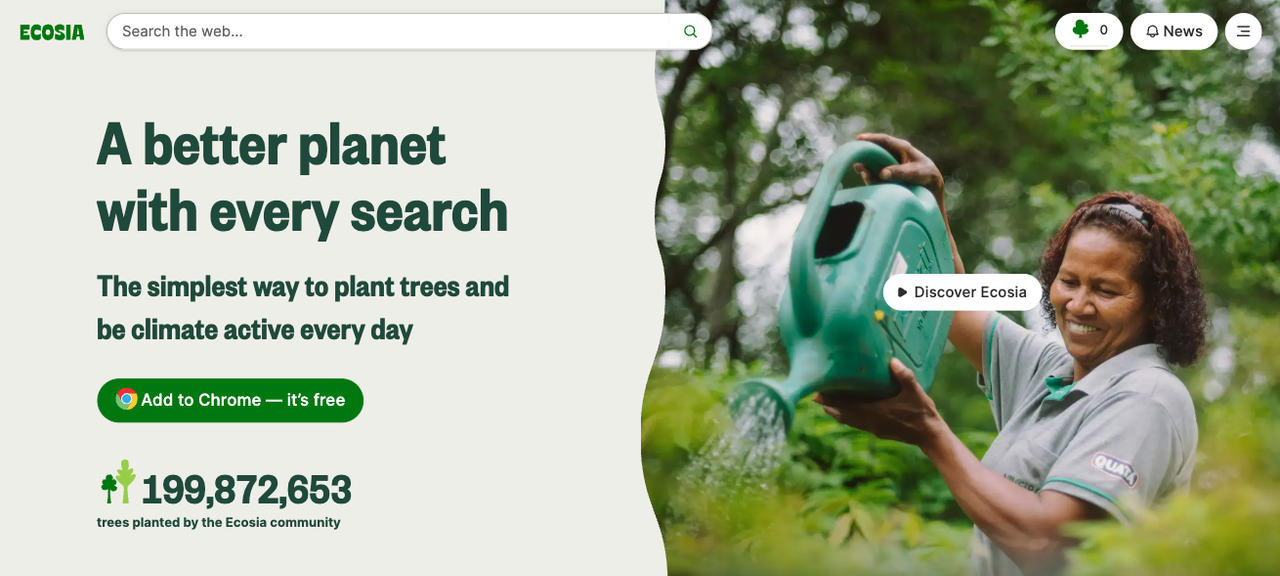Screen dimensions: 1280x576
Task: Click the Chrome logo on the install button
Action: [x=126, y=399]
